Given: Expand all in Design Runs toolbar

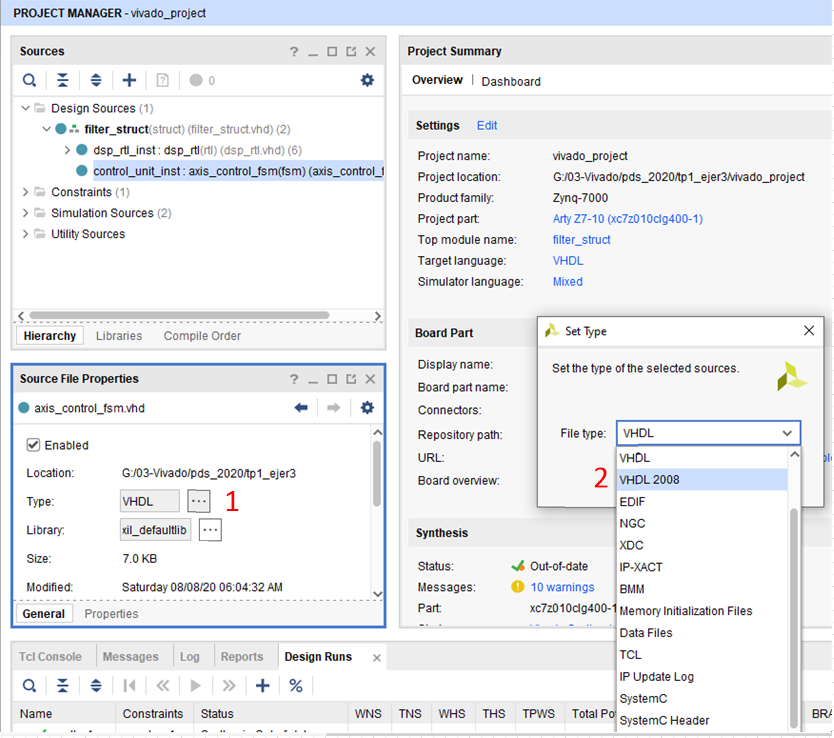Looking at the screenshot, I should pyautogui.click(x=96, y=685).
